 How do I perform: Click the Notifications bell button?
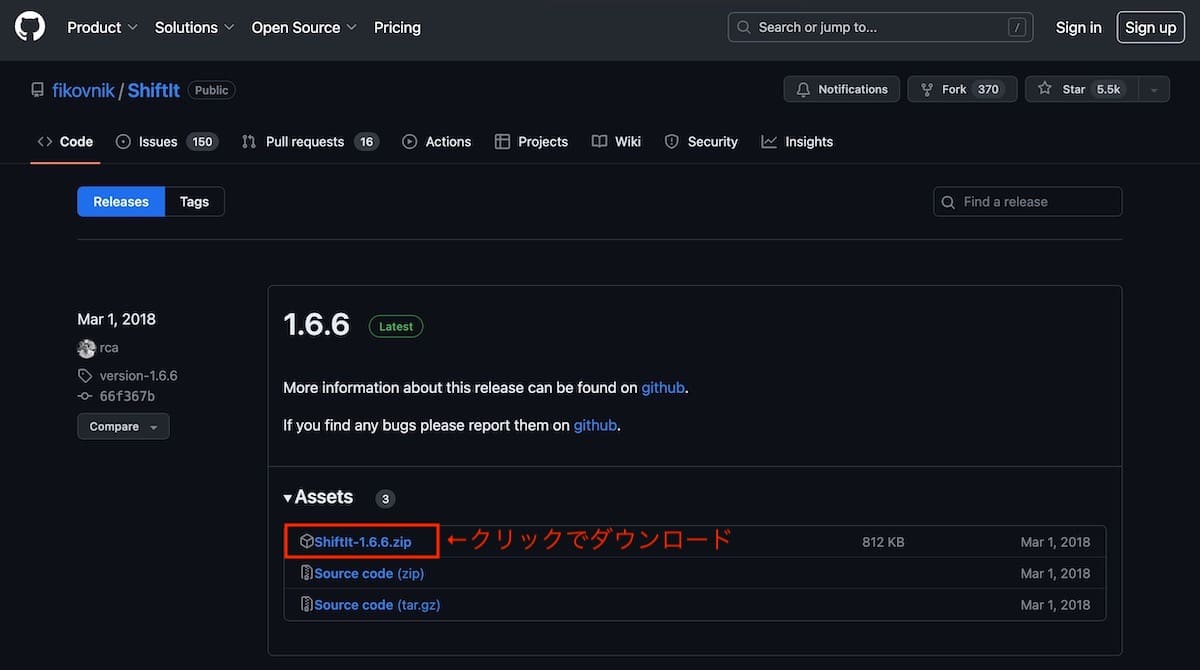click(841, 89)
